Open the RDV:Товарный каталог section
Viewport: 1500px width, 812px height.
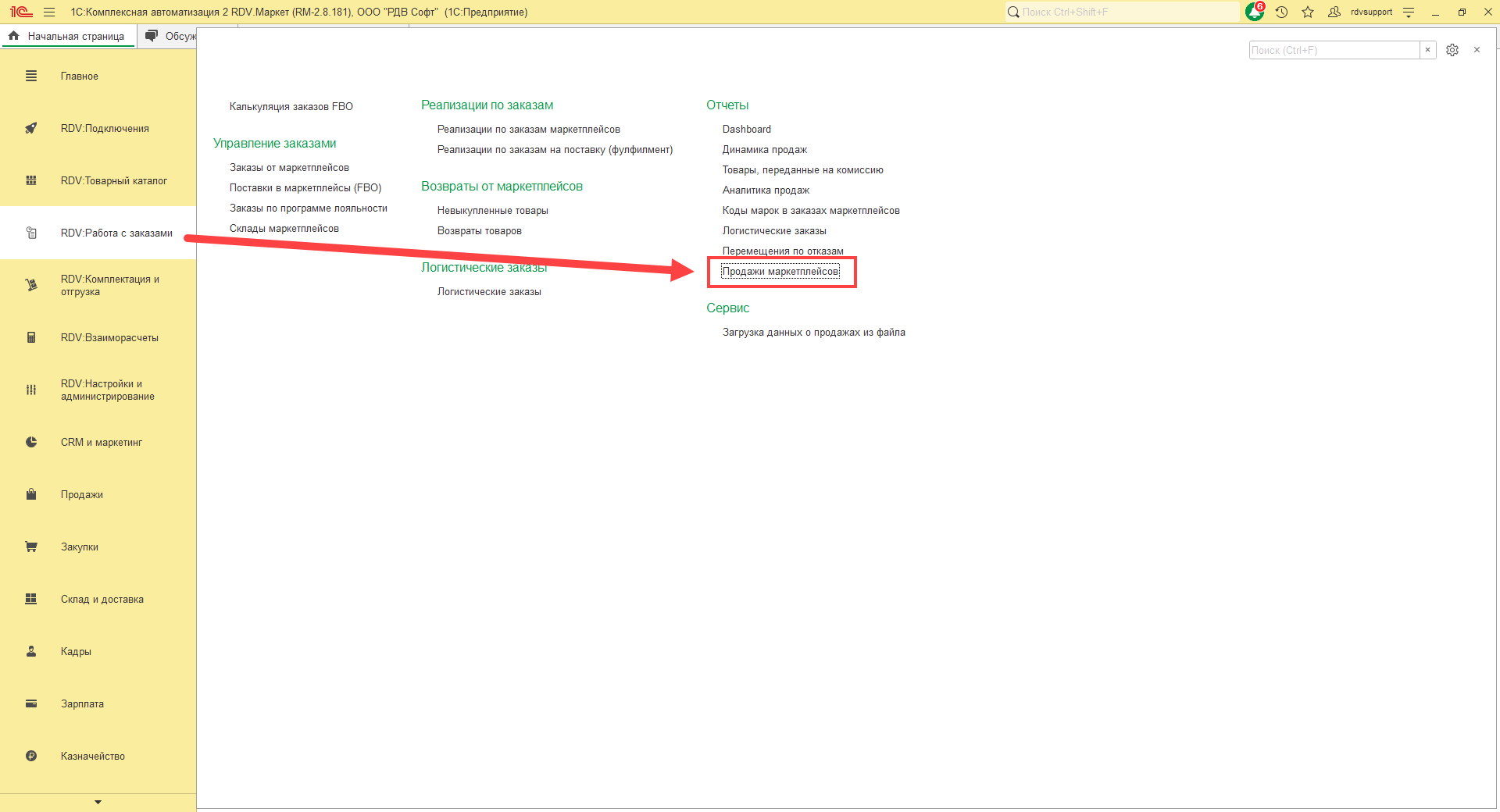click(x=98, y=180)
